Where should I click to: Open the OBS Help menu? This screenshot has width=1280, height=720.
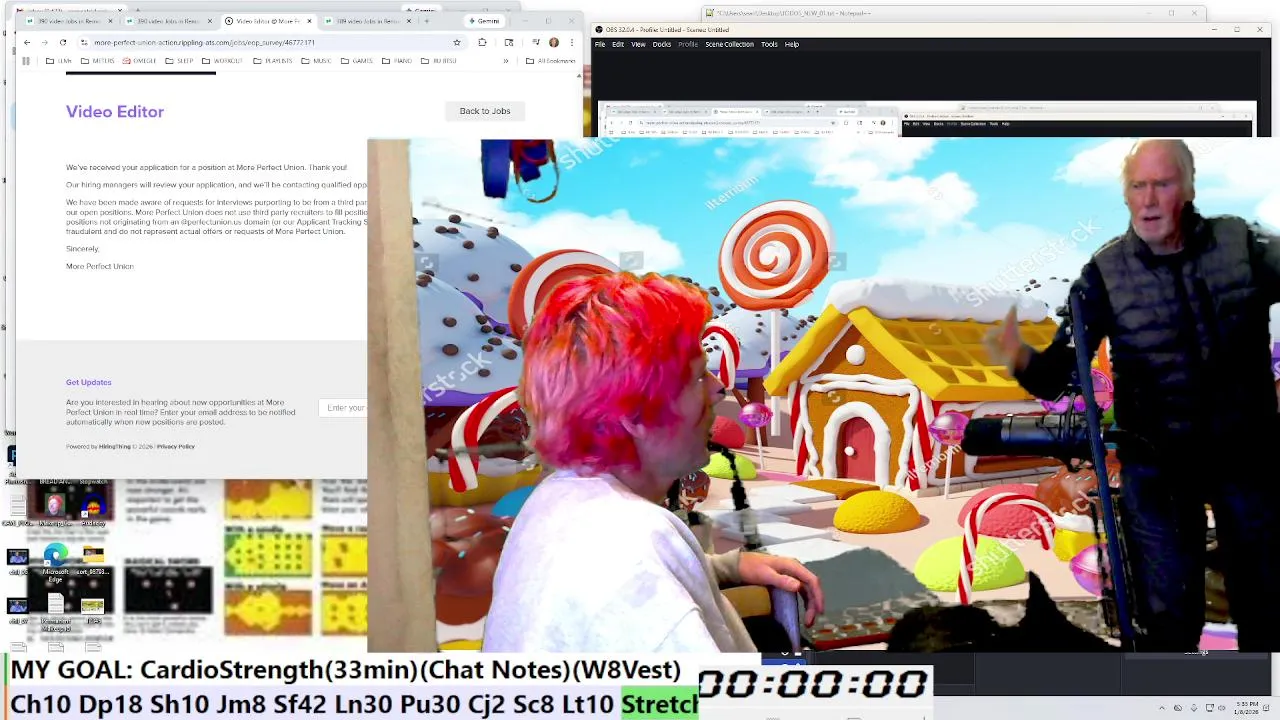[x=792, y=44]
